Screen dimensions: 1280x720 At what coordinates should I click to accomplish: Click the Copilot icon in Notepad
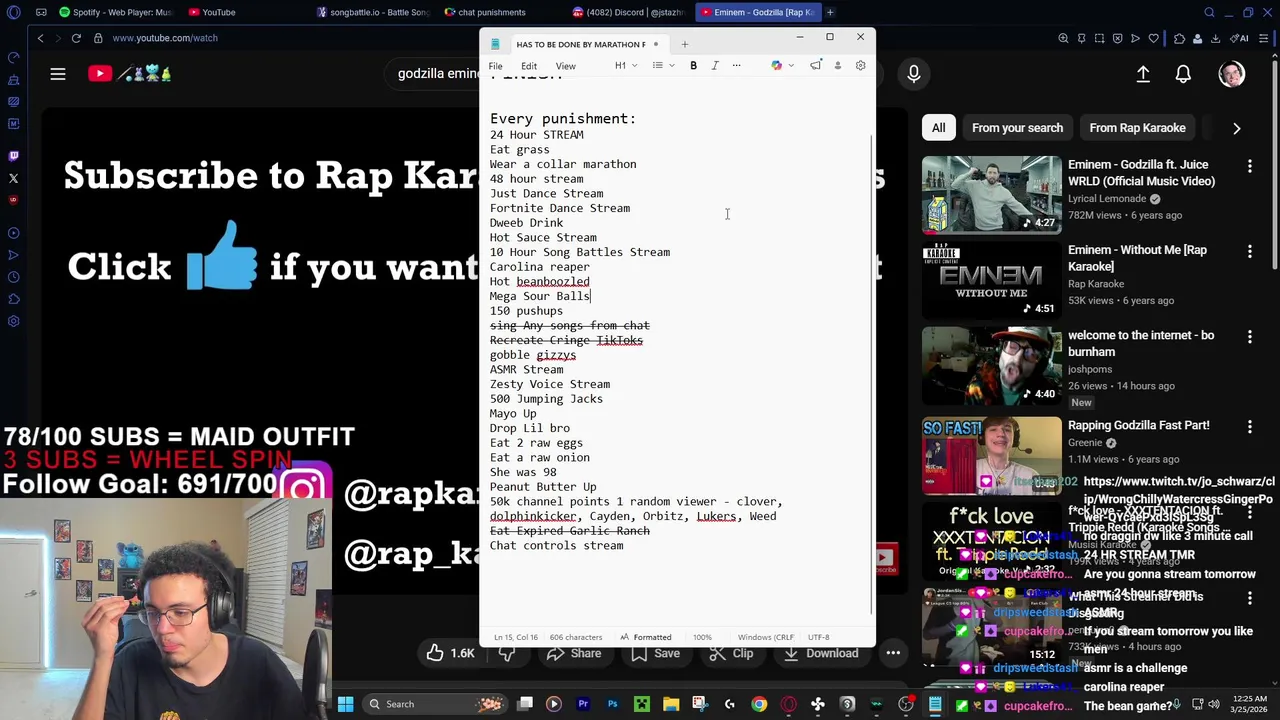tap(777, 66)
